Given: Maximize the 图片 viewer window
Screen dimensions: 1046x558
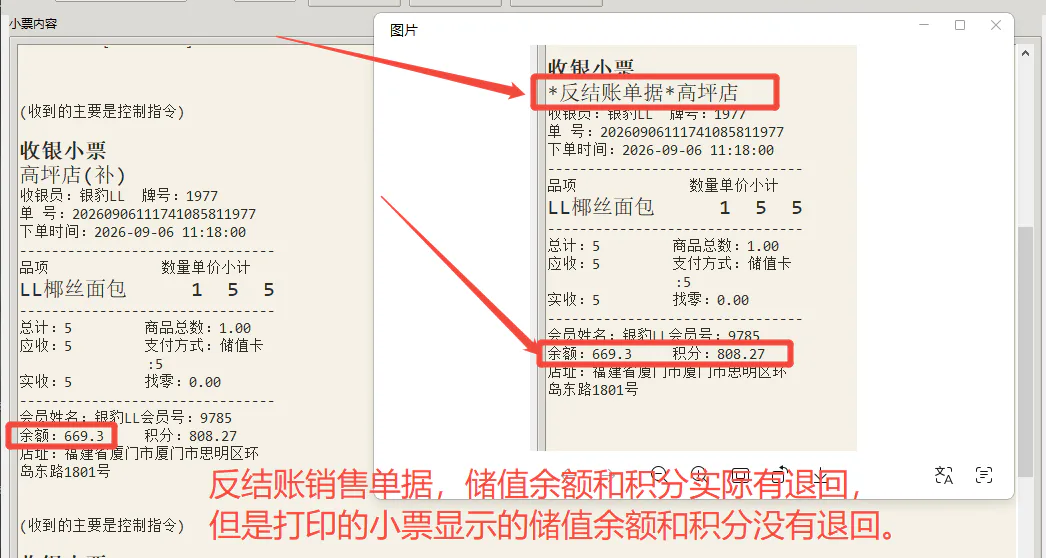Looking at the screenshot, I should 960,25.
